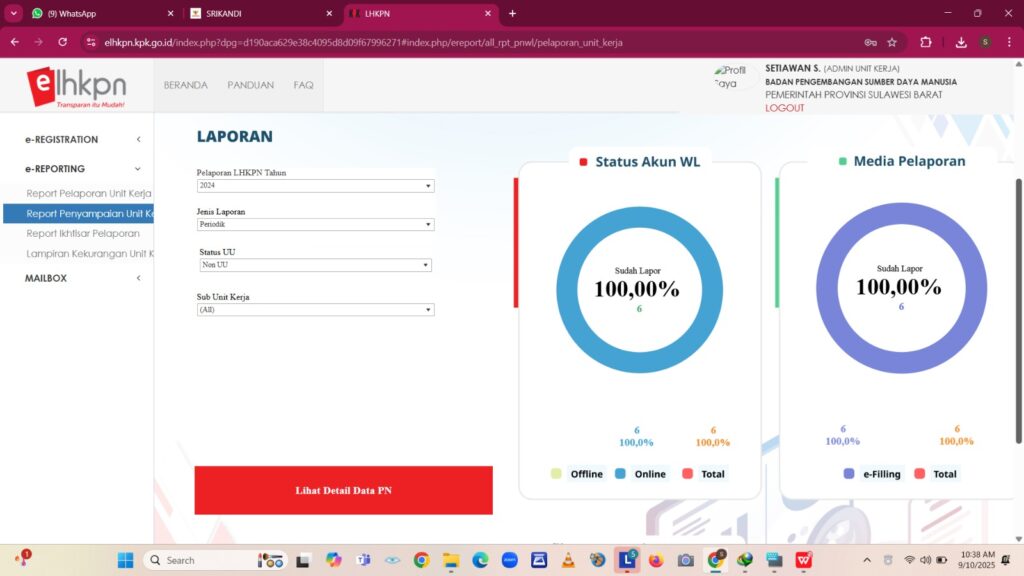
Task: Open the Windows Start menu
Action: (125, 560)
